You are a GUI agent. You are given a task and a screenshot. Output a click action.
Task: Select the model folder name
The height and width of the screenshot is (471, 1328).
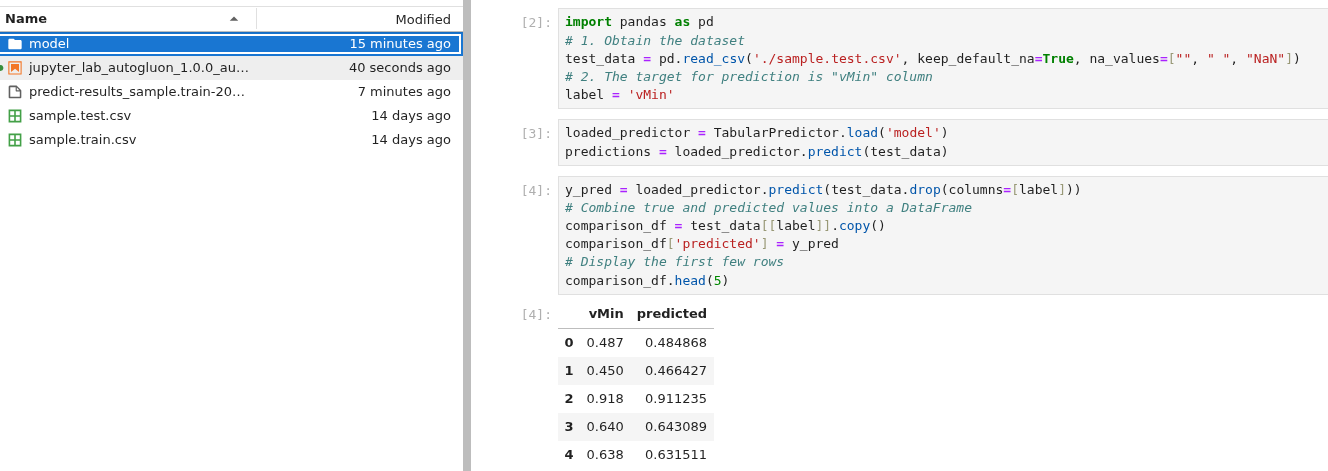point(49,44)
